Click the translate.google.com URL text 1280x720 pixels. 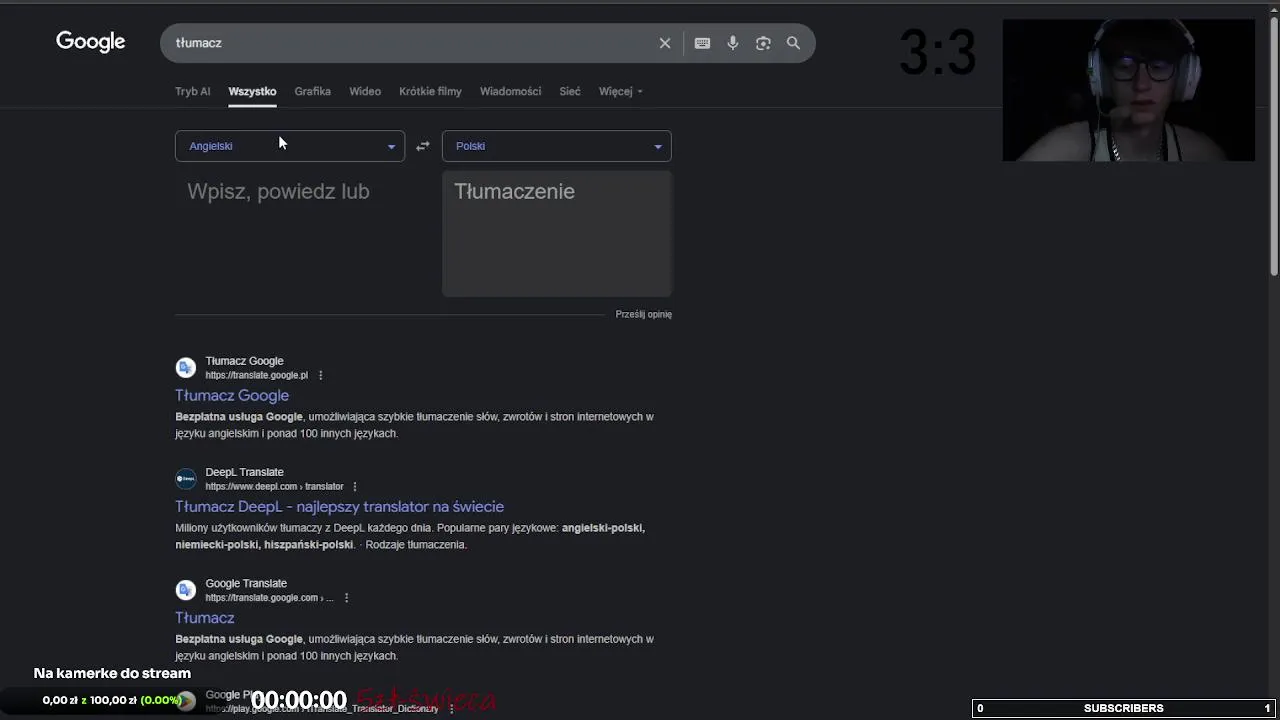pos(269,597)
